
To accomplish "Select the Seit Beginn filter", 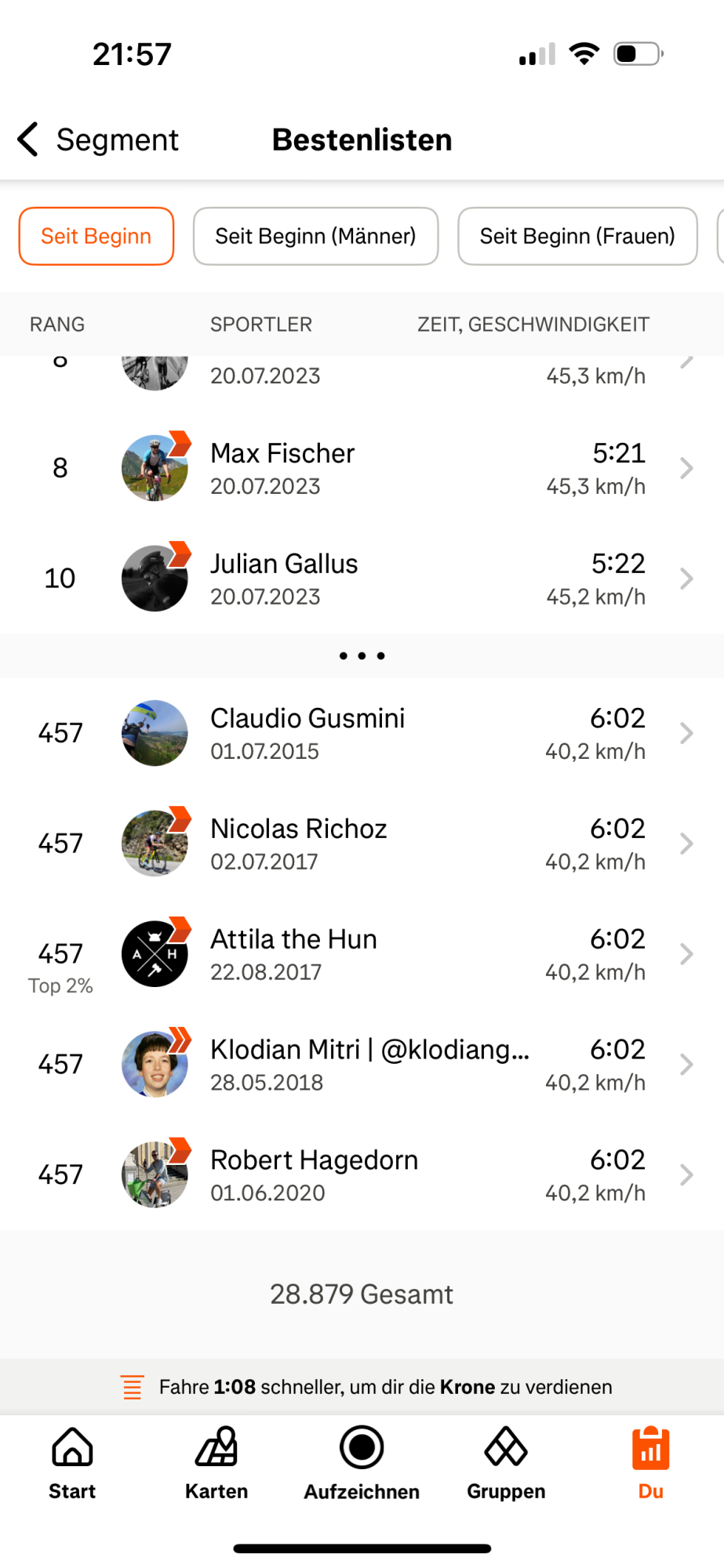I will [96, 236].
